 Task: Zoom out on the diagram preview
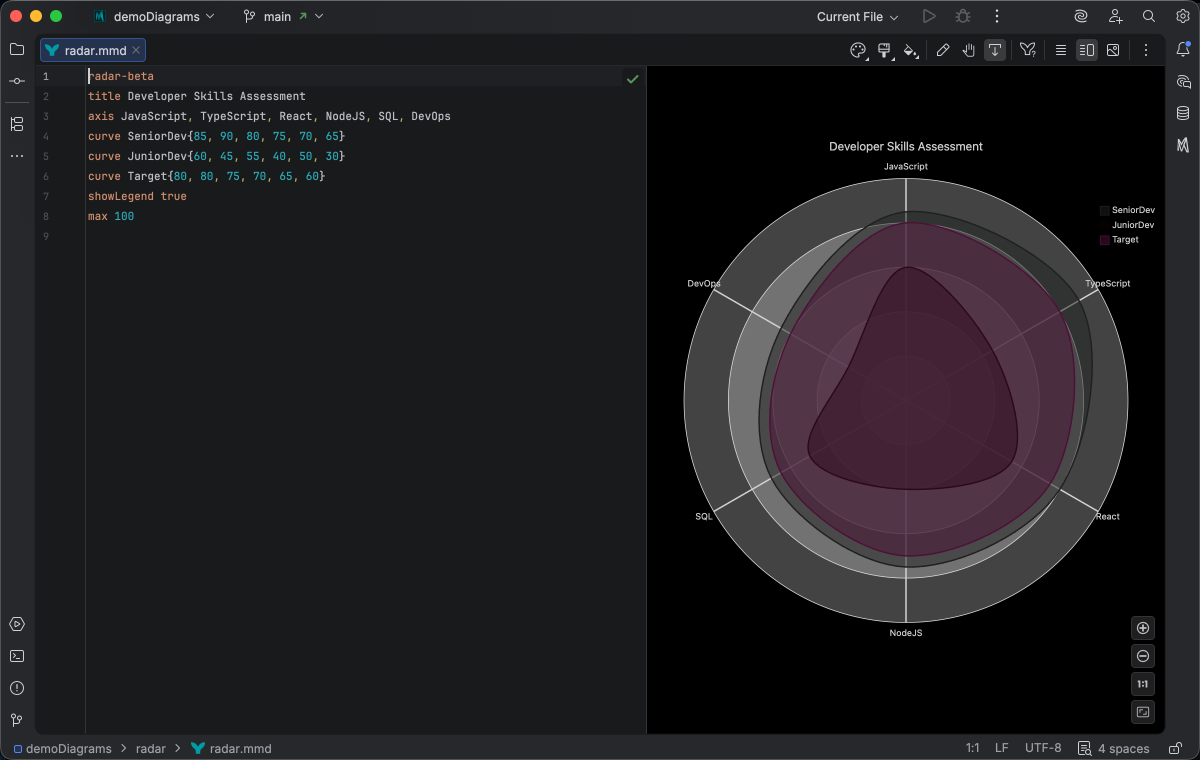coord(1143,656)
